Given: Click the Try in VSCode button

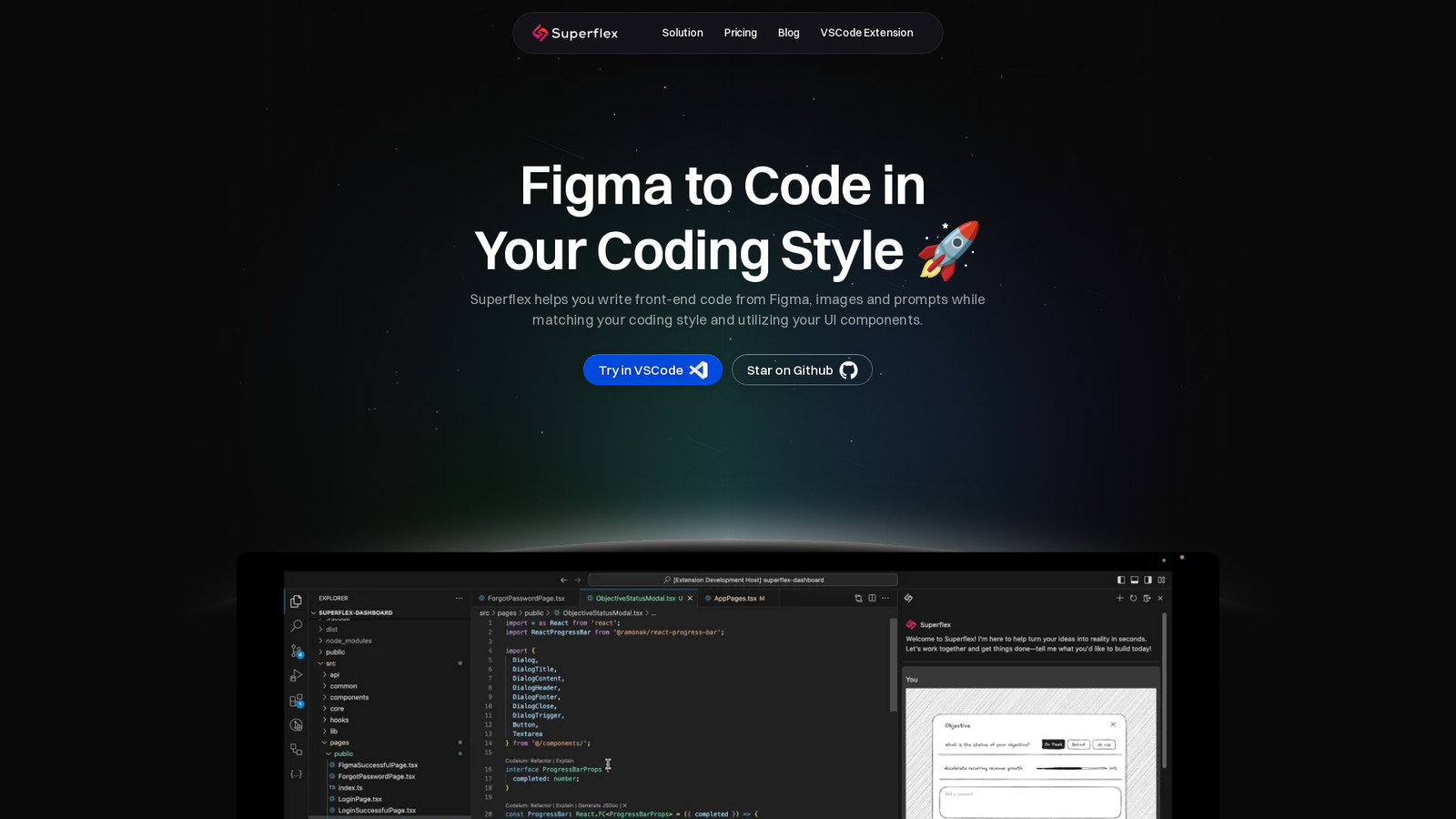Looking at the screenshot, I should pyautogui.click(x=652, y=369).
